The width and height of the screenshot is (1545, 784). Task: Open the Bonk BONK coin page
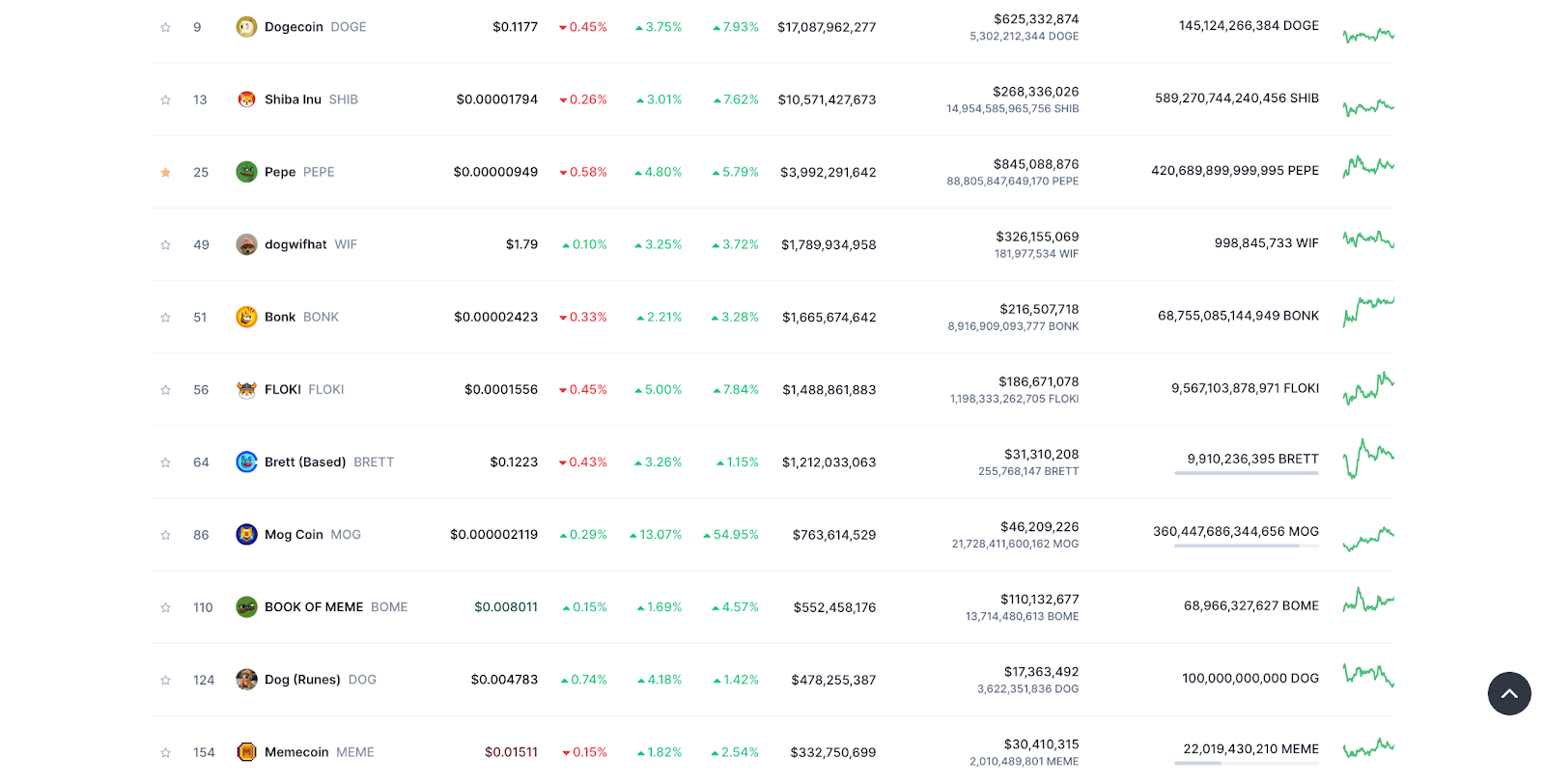[x=301, y=317]
